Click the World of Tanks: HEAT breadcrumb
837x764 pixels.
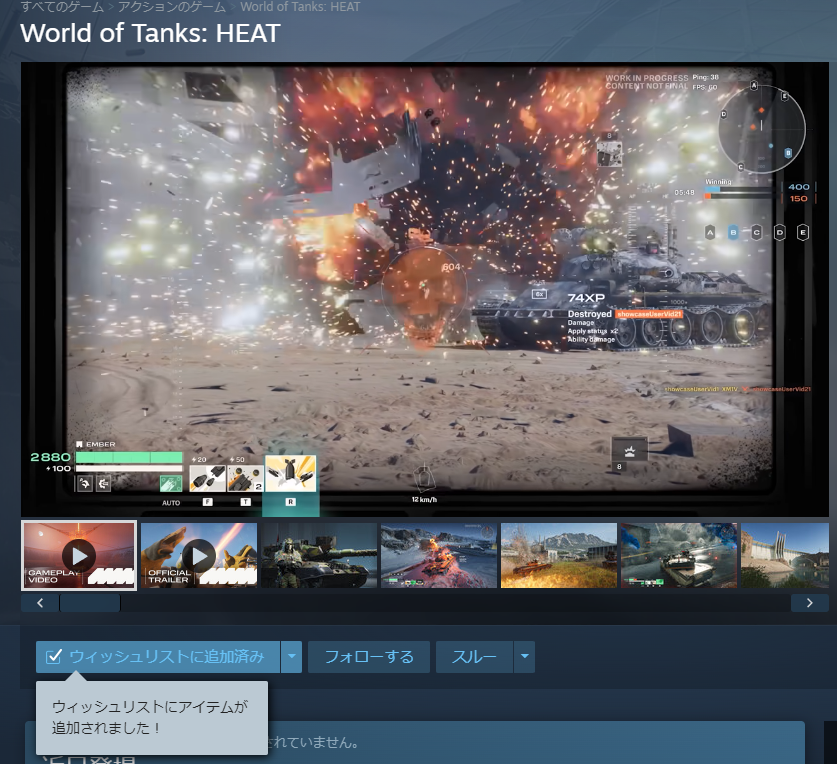(x=300, y=7)
